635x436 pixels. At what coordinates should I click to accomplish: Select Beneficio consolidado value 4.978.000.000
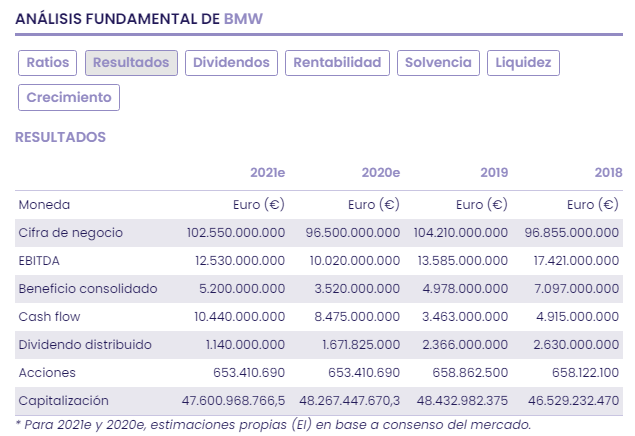[465, 289]
